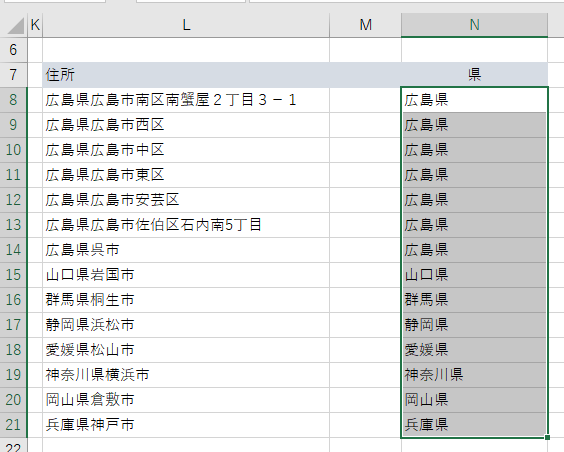Select row 21 header

point(13,425)
